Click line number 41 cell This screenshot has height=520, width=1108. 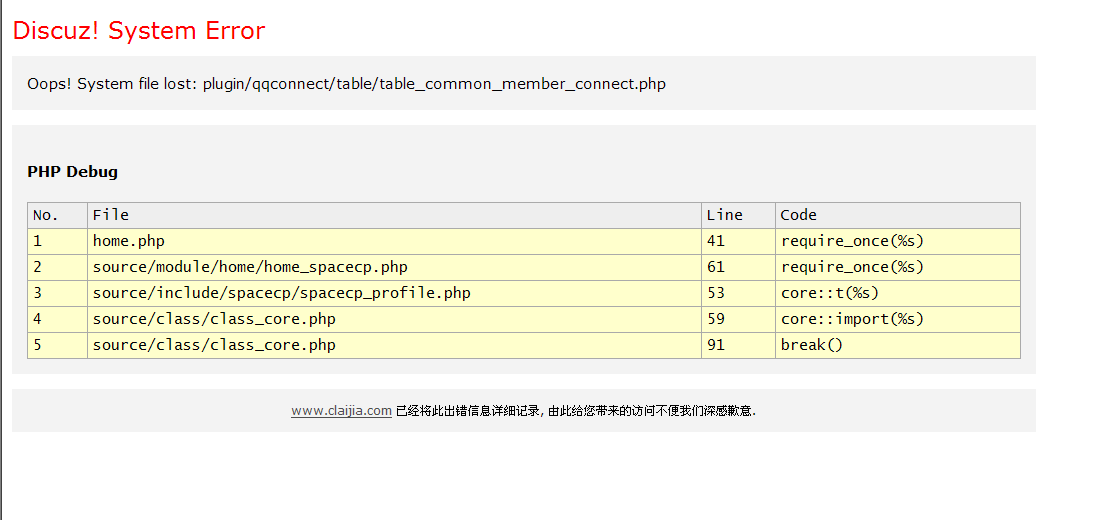[716, 241]
